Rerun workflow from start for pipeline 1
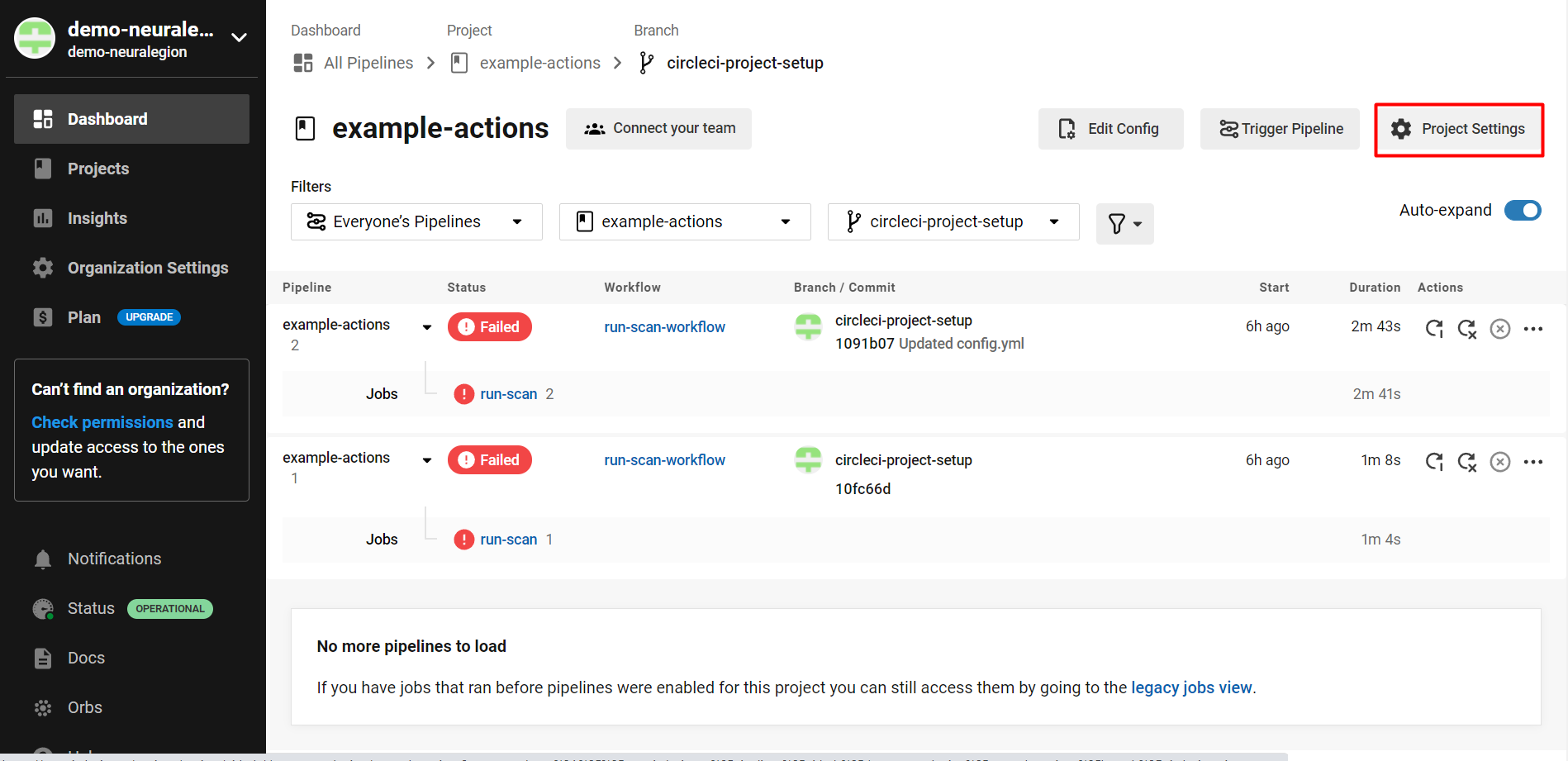 pos(1434,462)
